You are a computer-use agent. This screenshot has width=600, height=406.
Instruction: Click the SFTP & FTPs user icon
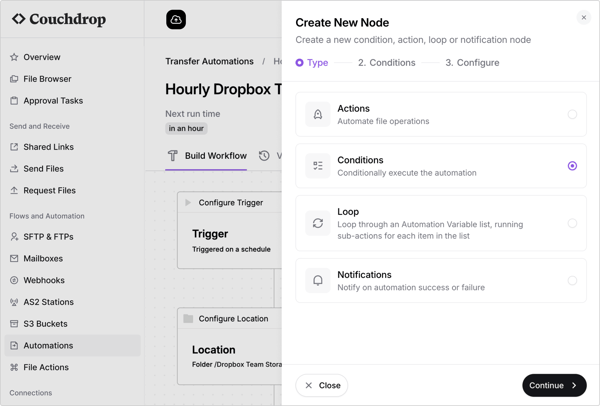(14, 237)
